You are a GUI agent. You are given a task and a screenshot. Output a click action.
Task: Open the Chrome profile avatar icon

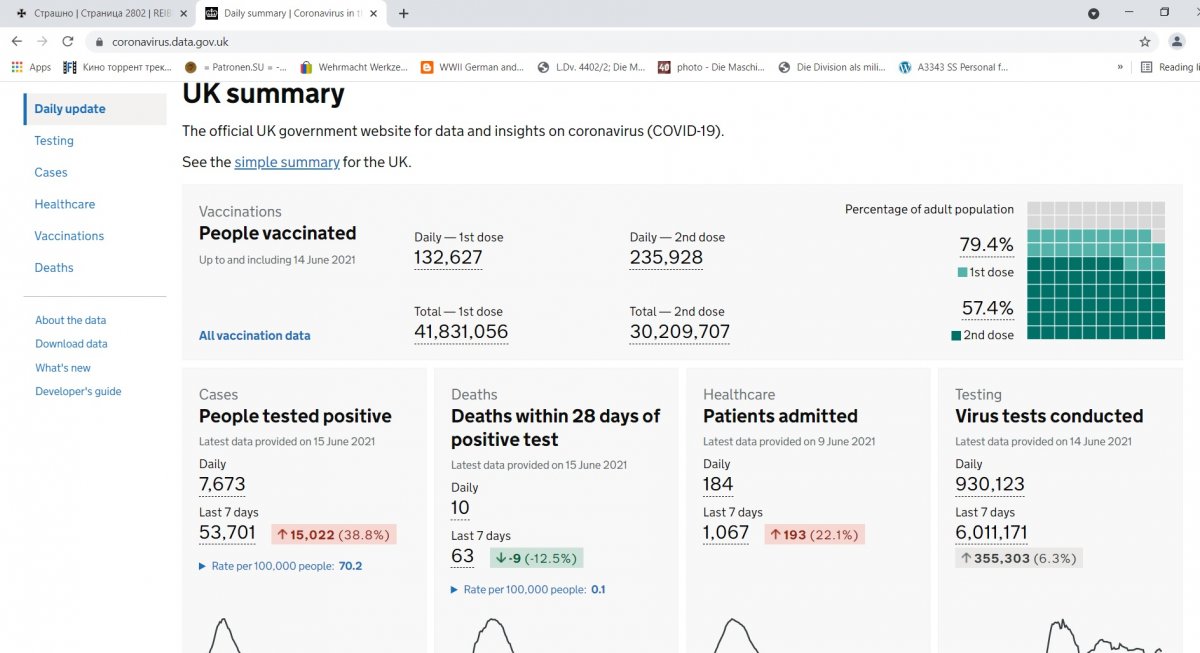click(1176, 42)
